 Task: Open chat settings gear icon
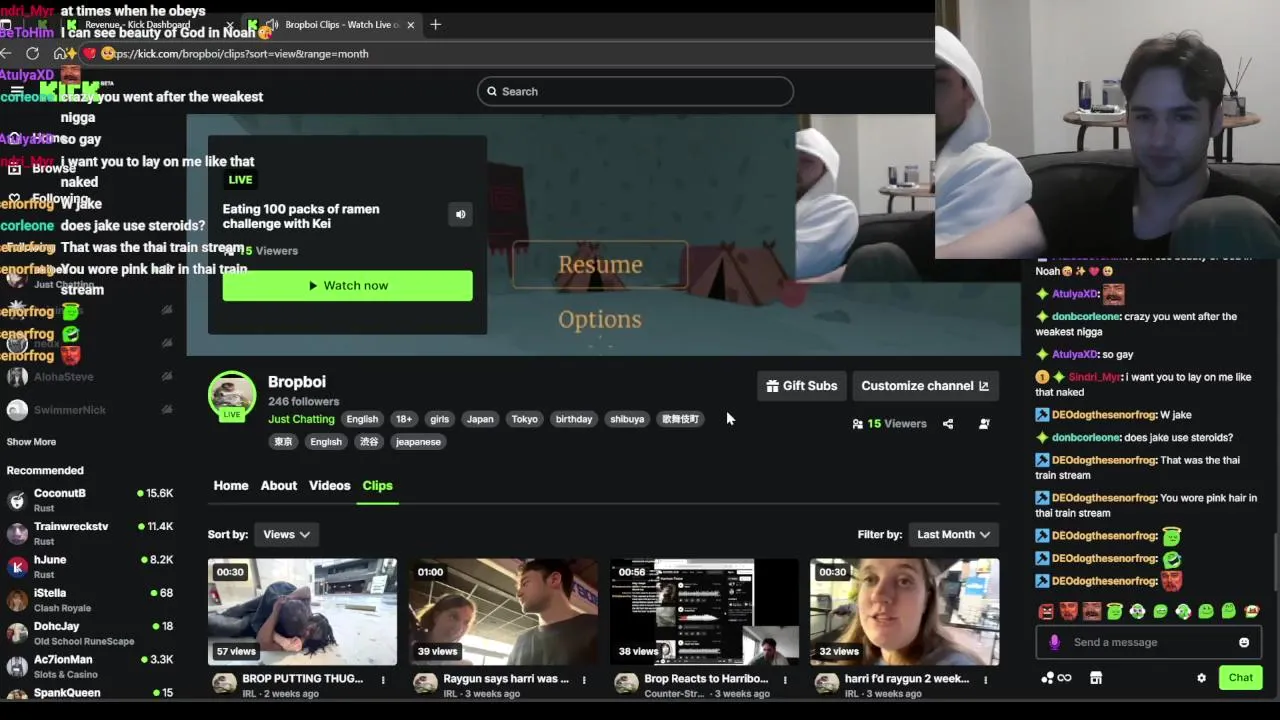coord(1201,678)
